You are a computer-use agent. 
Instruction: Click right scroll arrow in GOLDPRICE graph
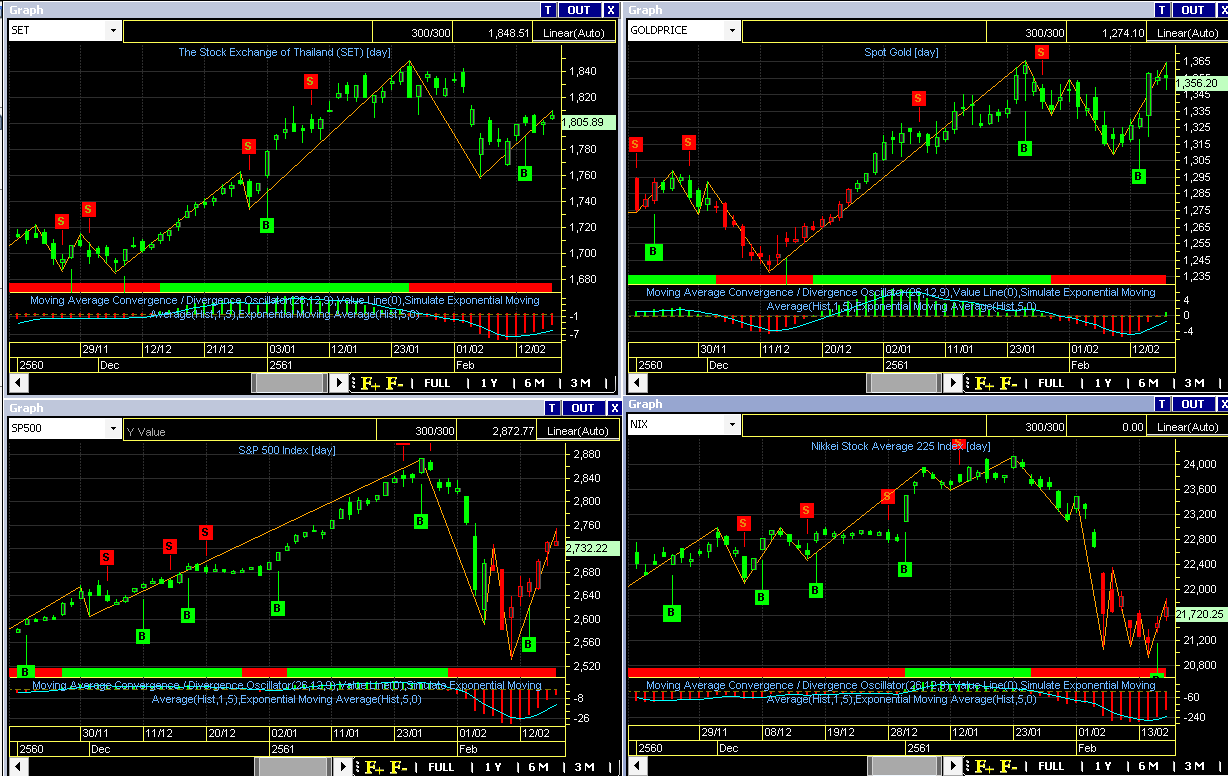[955, 383]
